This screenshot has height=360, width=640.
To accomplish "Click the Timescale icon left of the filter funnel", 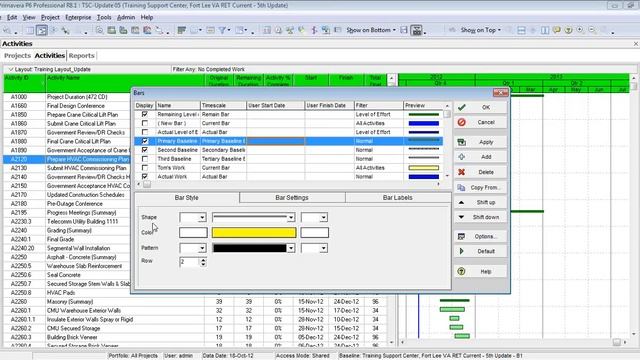I will 210,30.
